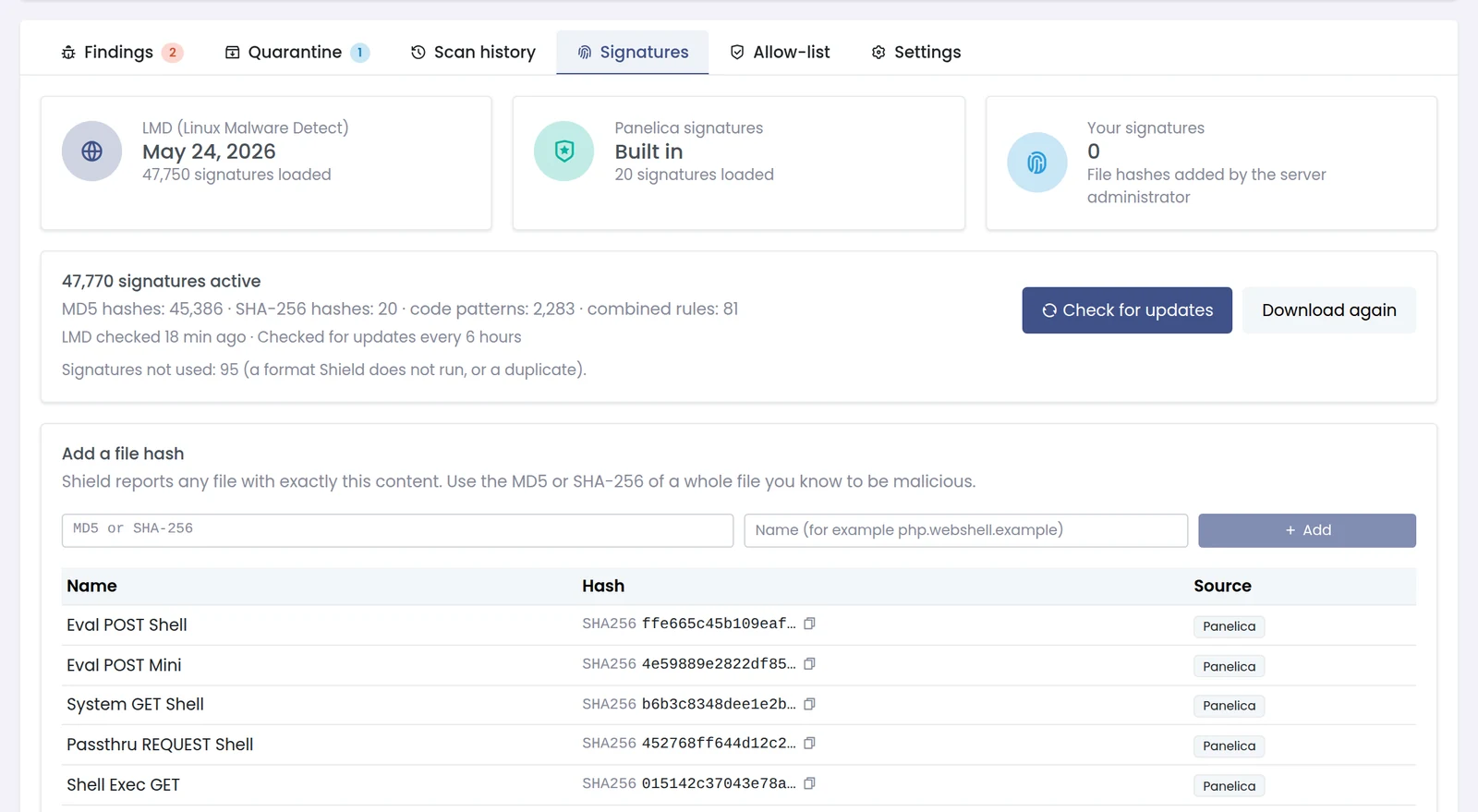Focus the MD5 or SHA-256 hash field

[397, 530]
